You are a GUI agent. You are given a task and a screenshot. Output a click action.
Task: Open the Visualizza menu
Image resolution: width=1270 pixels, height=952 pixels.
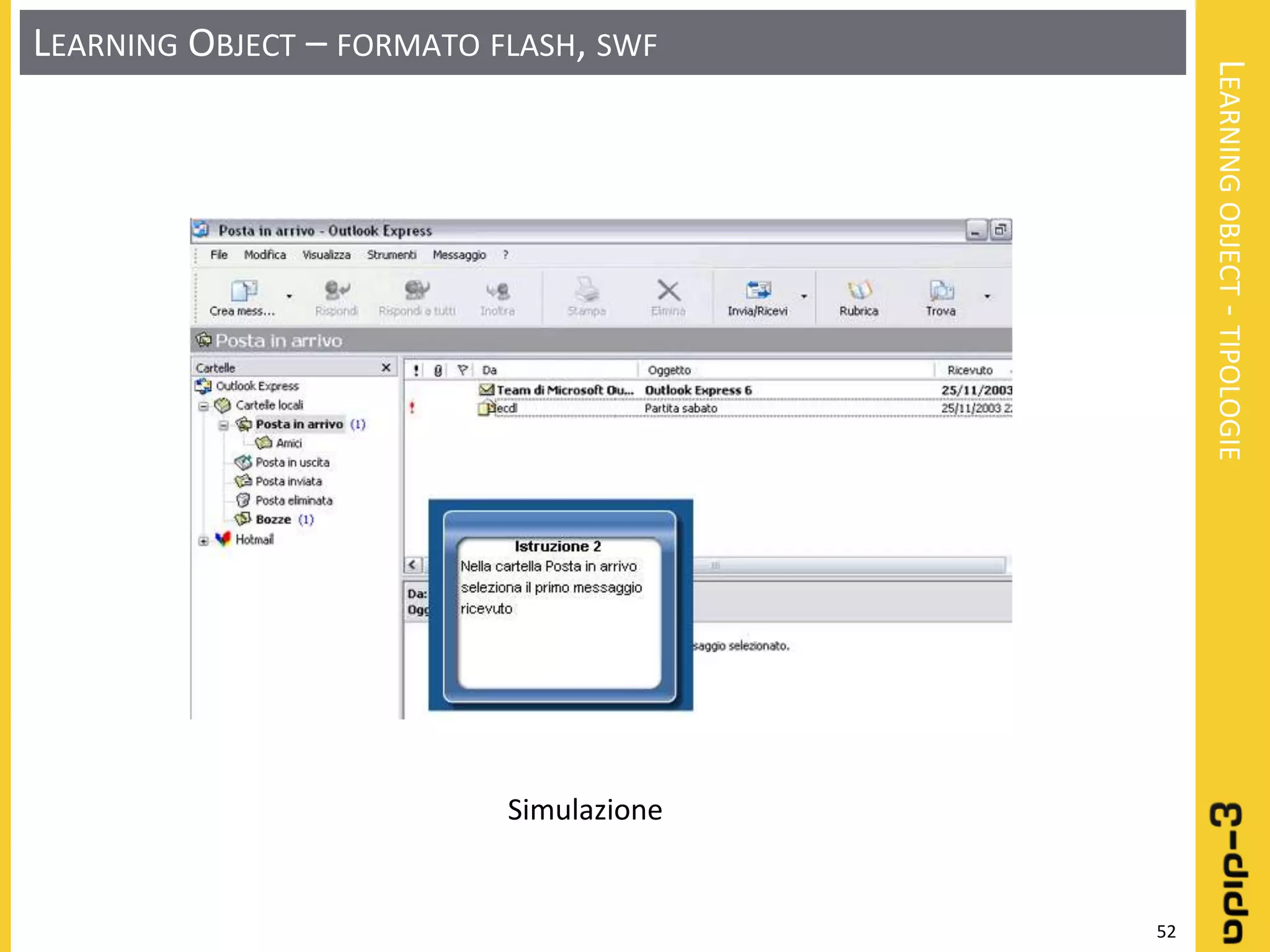[x=326, y=255]
